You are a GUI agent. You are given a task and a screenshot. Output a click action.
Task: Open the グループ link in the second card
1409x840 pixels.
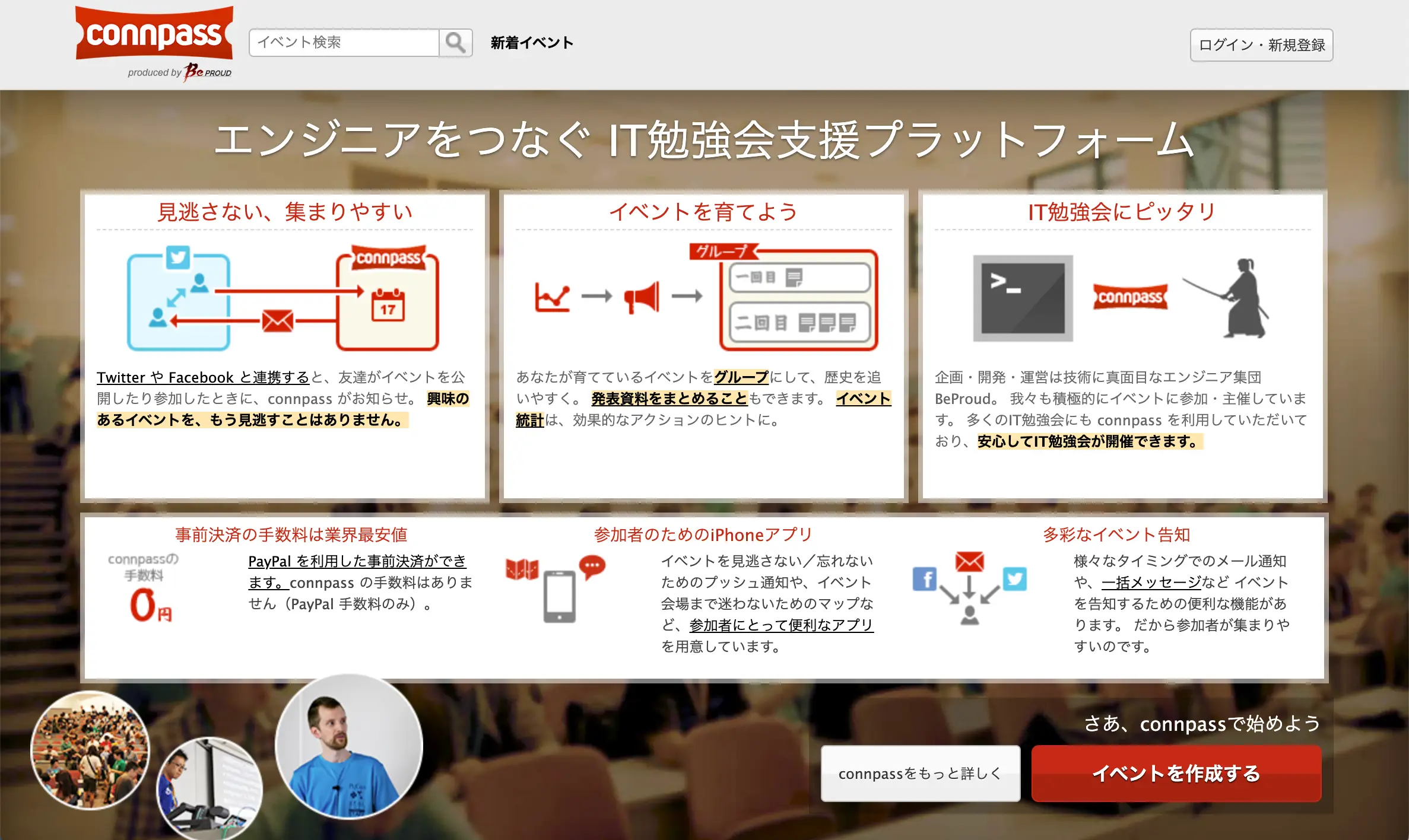tap(741, 377)
